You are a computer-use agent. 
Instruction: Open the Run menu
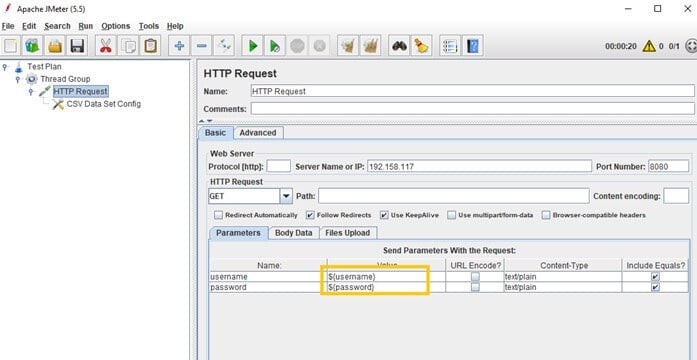(85, 26)
